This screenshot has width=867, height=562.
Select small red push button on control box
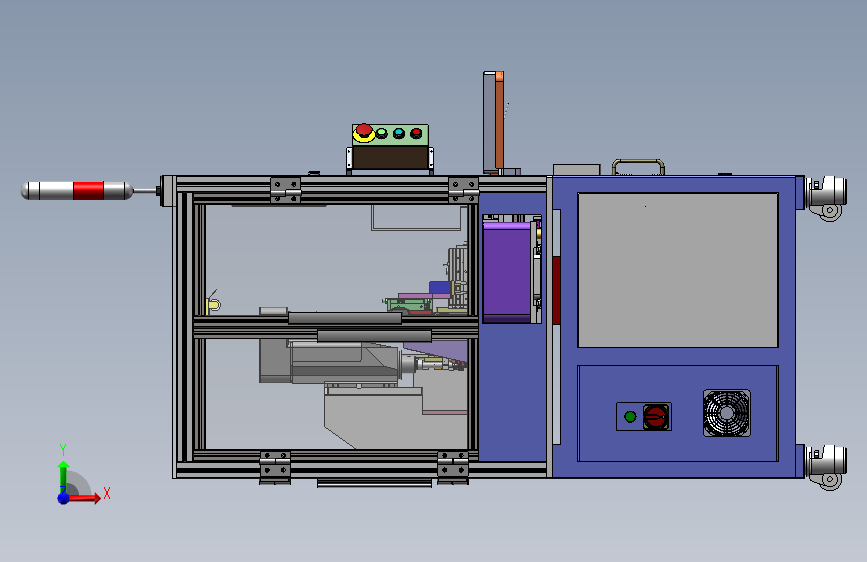point(416,133)
